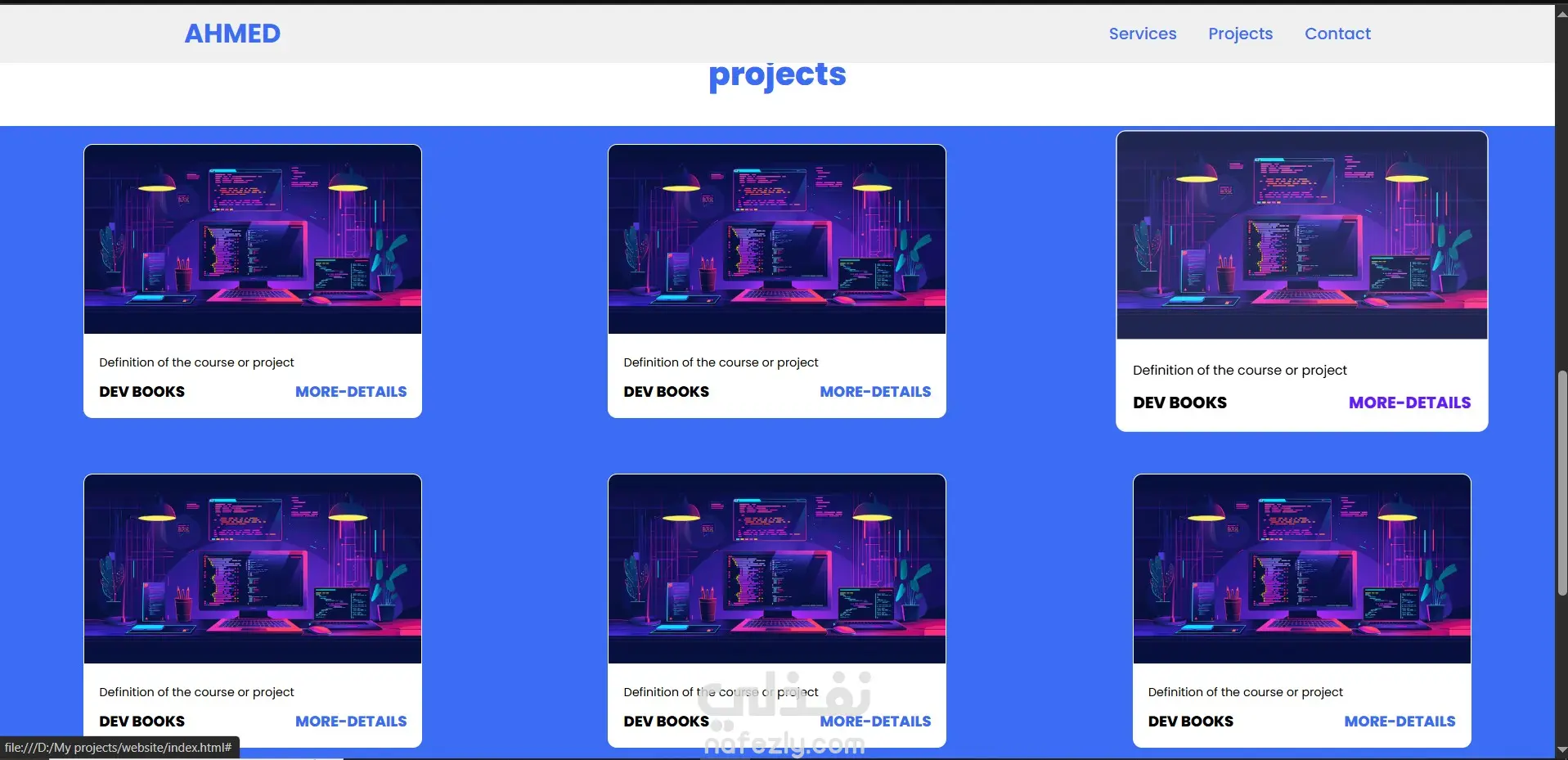Click DEV BOOKS on the bottom-middle card
1568x760 pixels.
click(667, 722)
